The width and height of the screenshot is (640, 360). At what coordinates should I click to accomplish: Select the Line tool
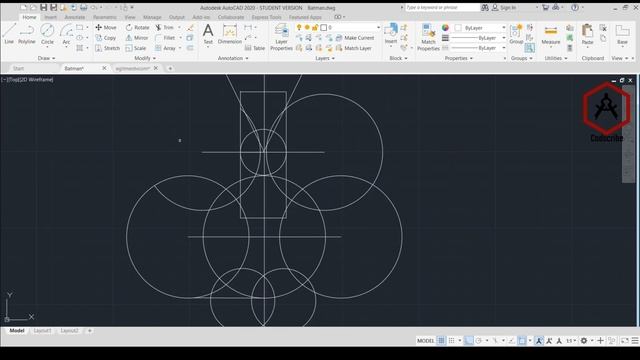pos(9,33)
